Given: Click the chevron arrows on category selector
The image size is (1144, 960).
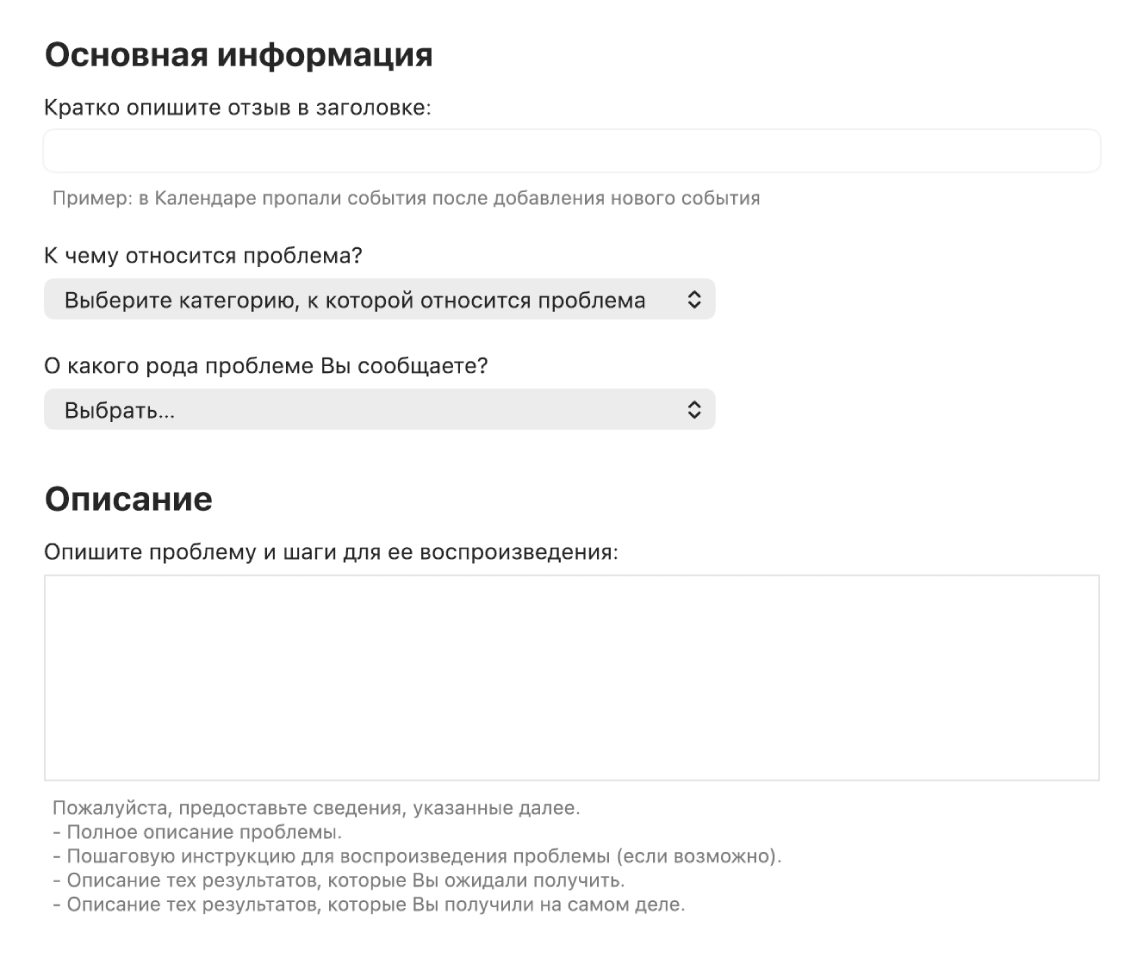Looking at the screenshot, I should point(695,300).
